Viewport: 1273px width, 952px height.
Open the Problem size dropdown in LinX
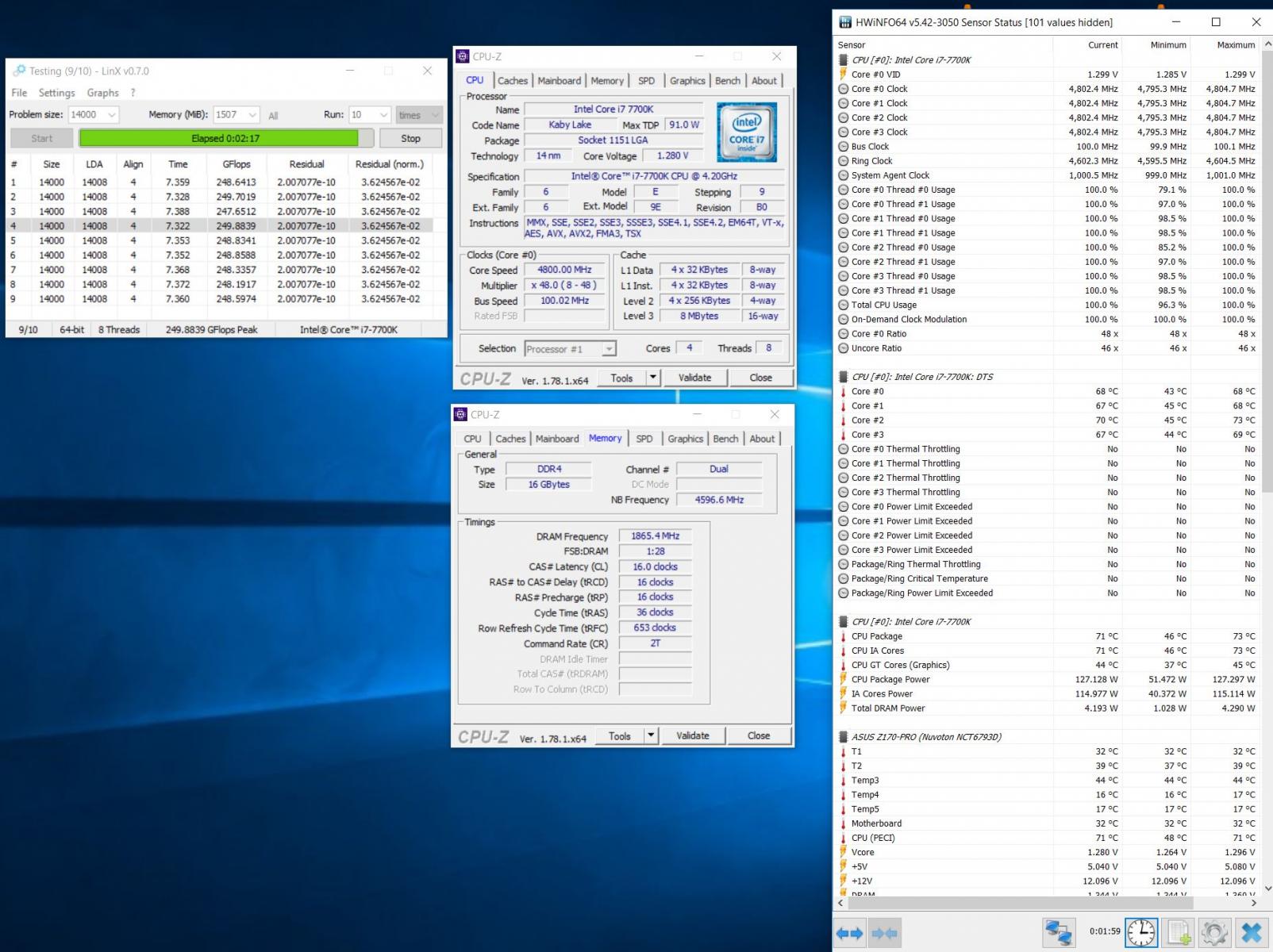click(x=111, y=115)
